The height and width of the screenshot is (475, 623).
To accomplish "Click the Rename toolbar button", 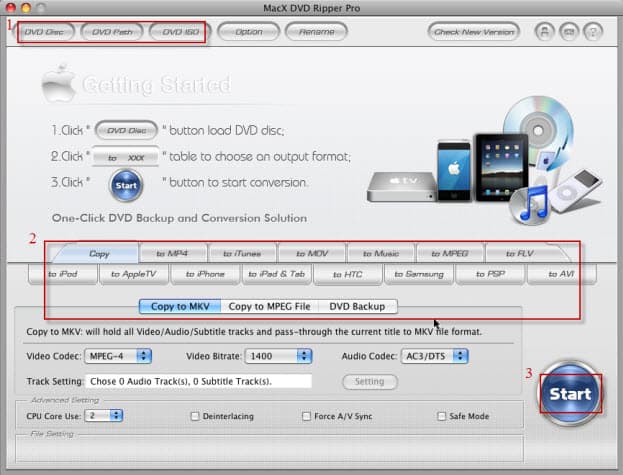I will [317, 32].
